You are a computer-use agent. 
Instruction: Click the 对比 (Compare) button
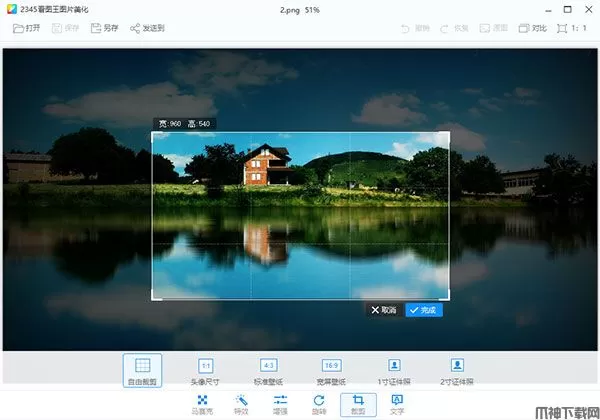click(531, 28)
